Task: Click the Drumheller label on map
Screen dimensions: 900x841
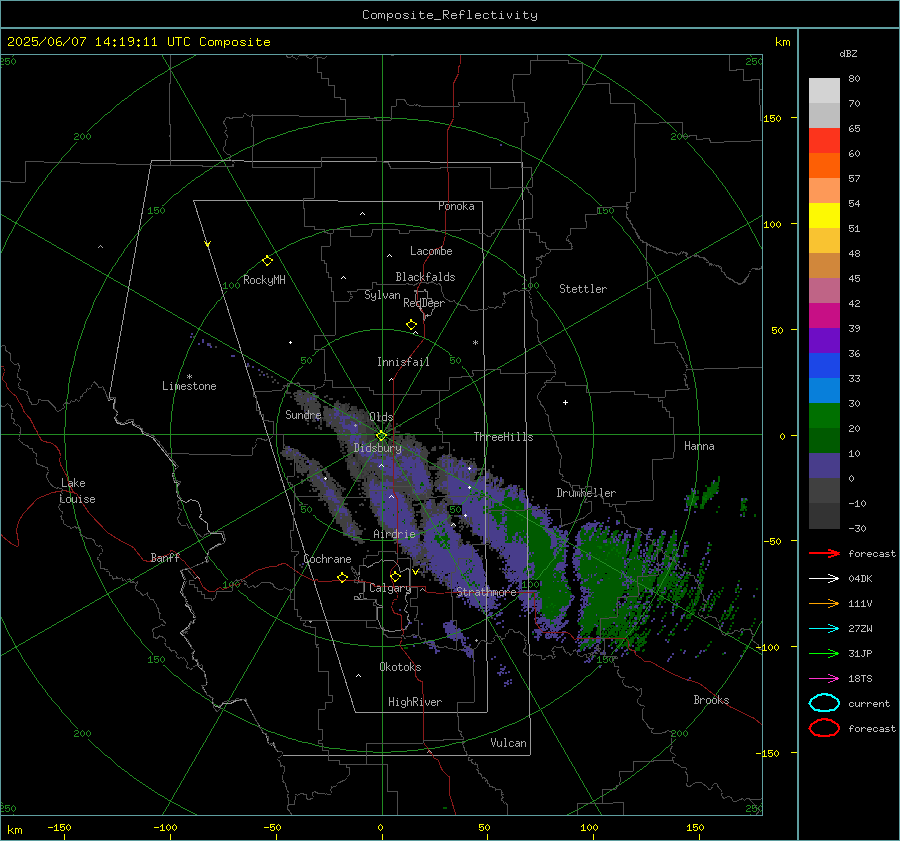Action: click(585, 493)
